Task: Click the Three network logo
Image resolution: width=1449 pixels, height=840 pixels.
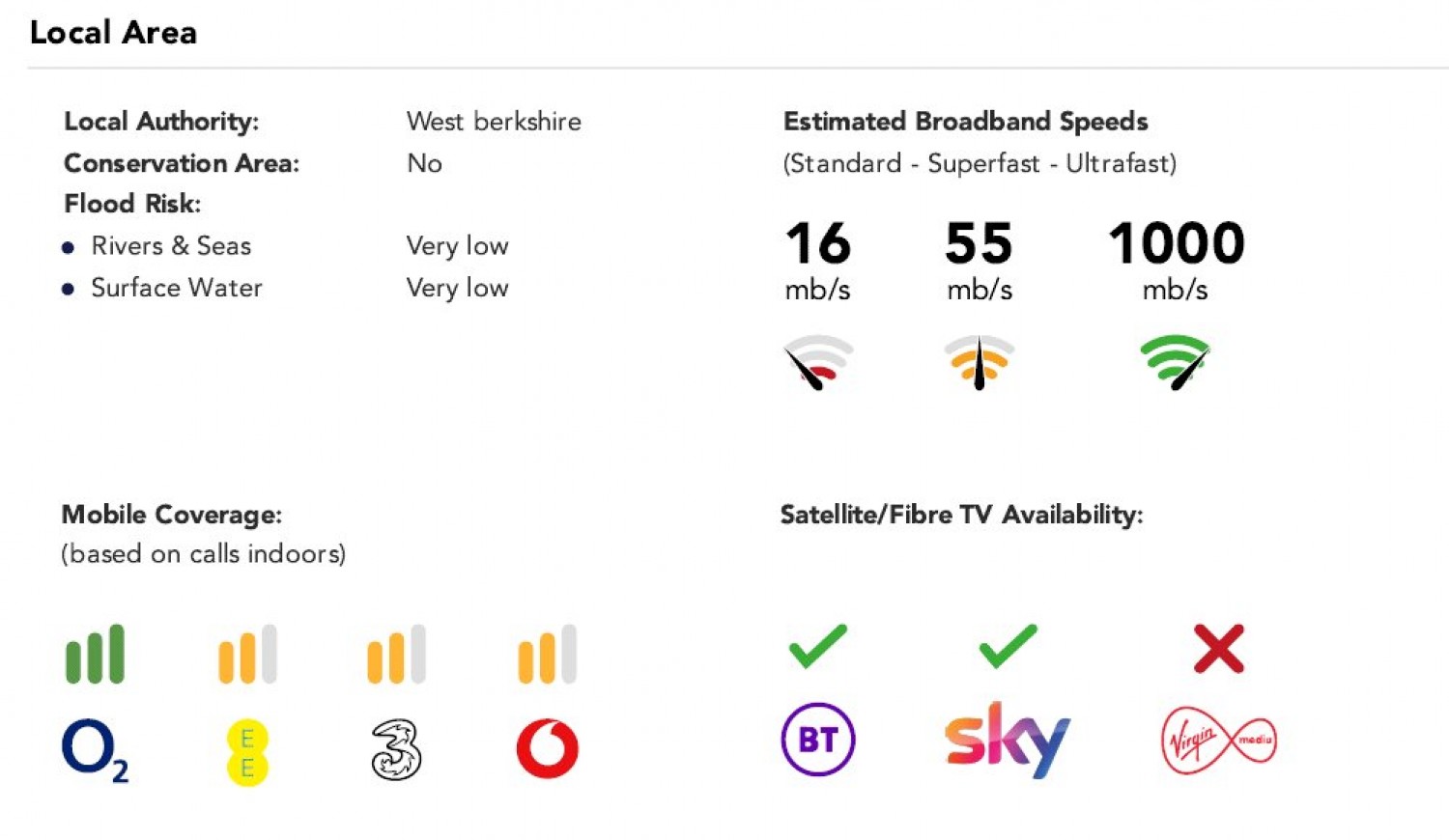Action: [x=396, y=750]
